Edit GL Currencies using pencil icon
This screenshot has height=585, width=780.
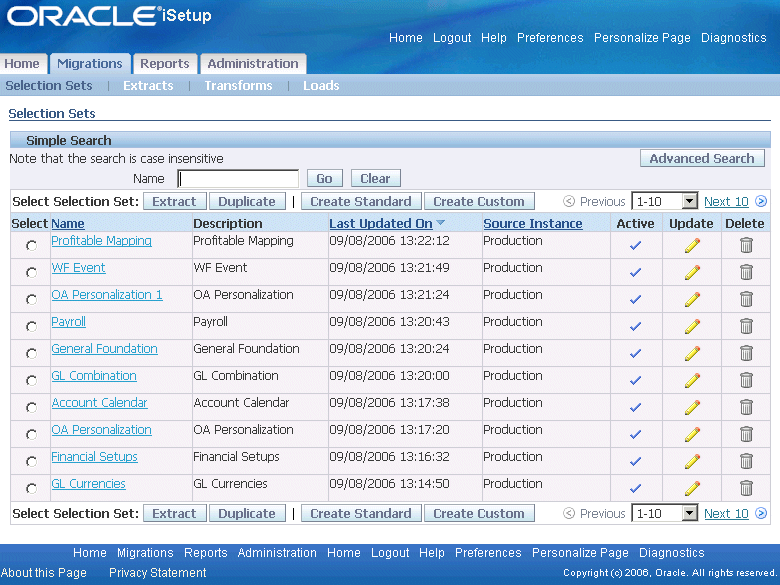[x=692, y=488]
